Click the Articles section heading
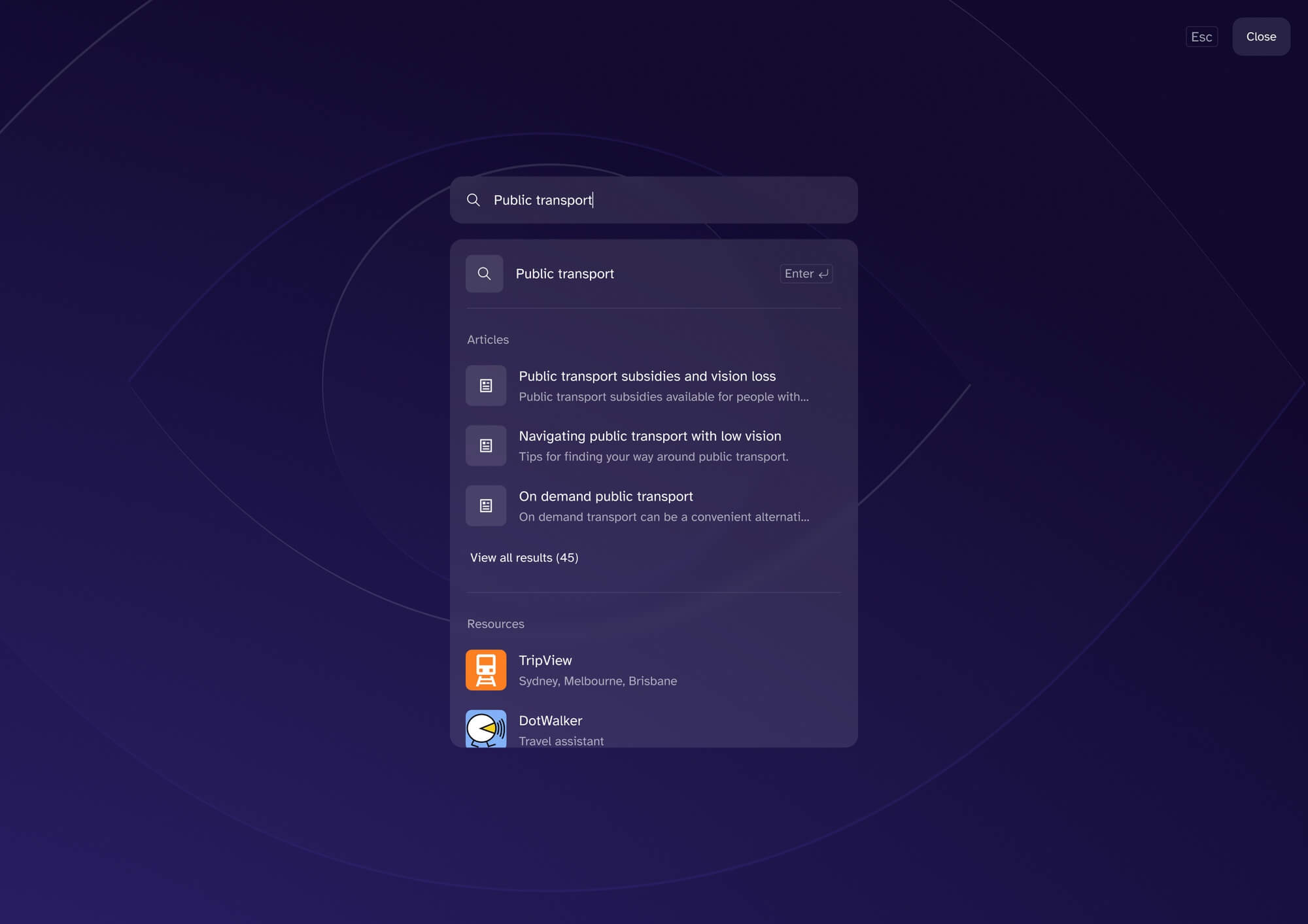The image size is (1308, 924). tap(488, 339)
